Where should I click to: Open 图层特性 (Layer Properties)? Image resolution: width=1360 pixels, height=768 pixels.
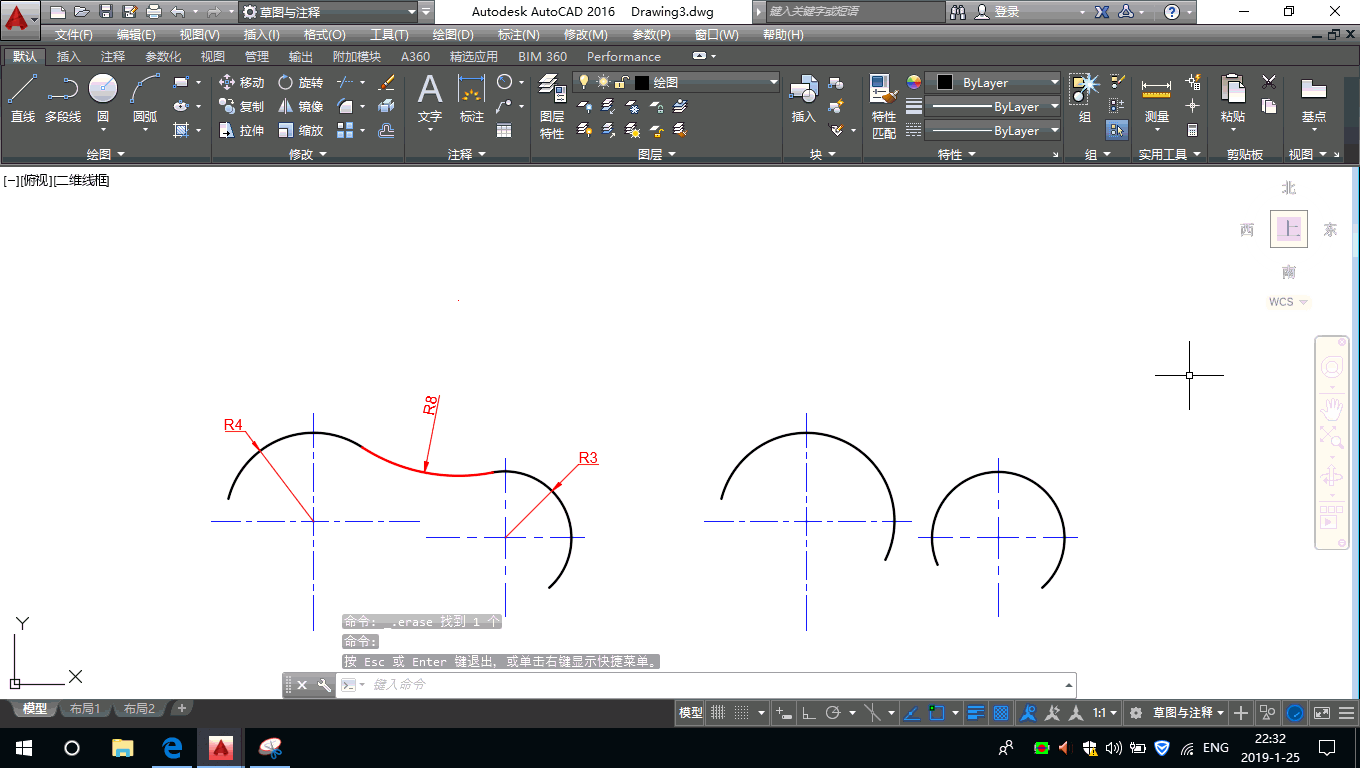(552, 106)
